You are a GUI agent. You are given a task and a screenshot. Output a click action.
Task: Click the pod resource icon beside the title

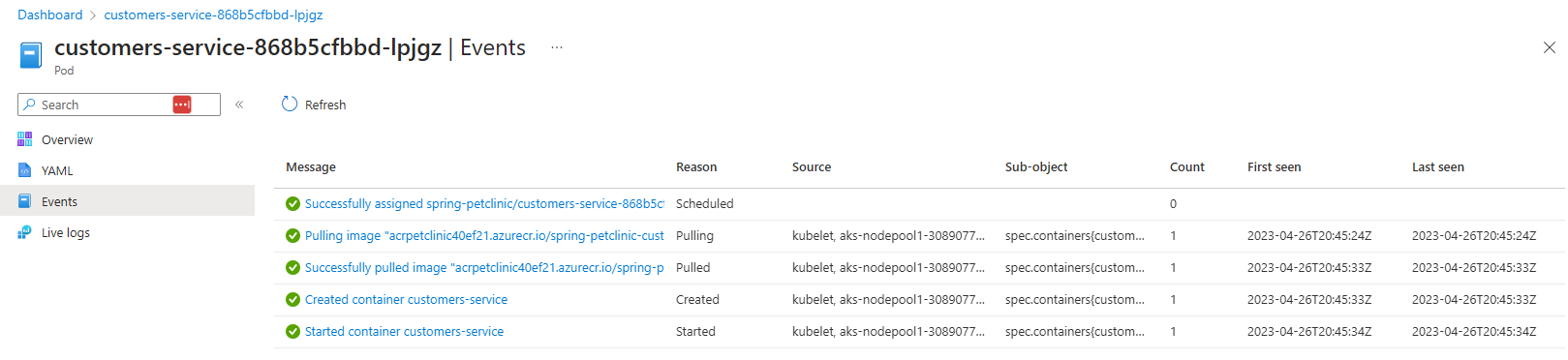(31, 55)
